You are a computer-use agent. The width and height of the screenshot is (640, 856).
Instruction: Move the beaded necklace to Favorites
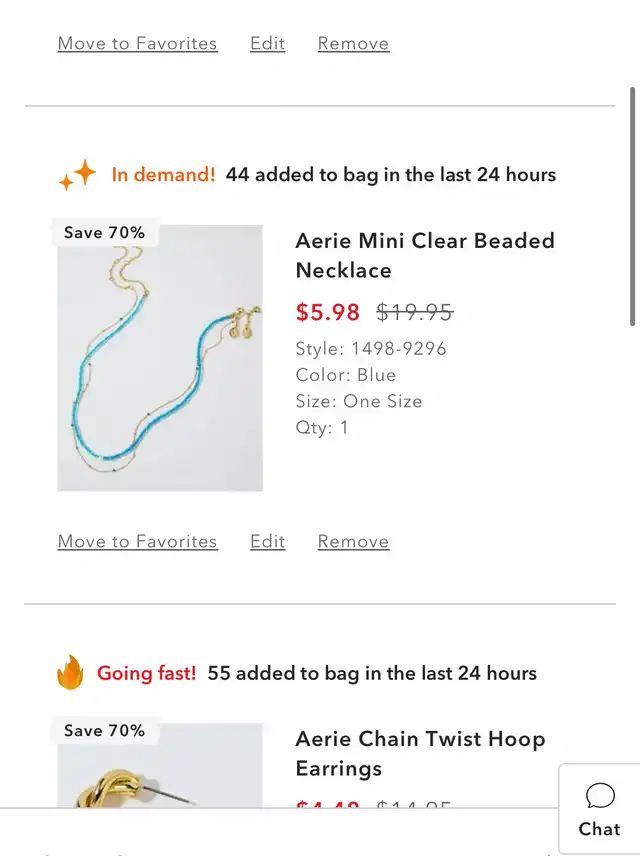coord(138,542)
